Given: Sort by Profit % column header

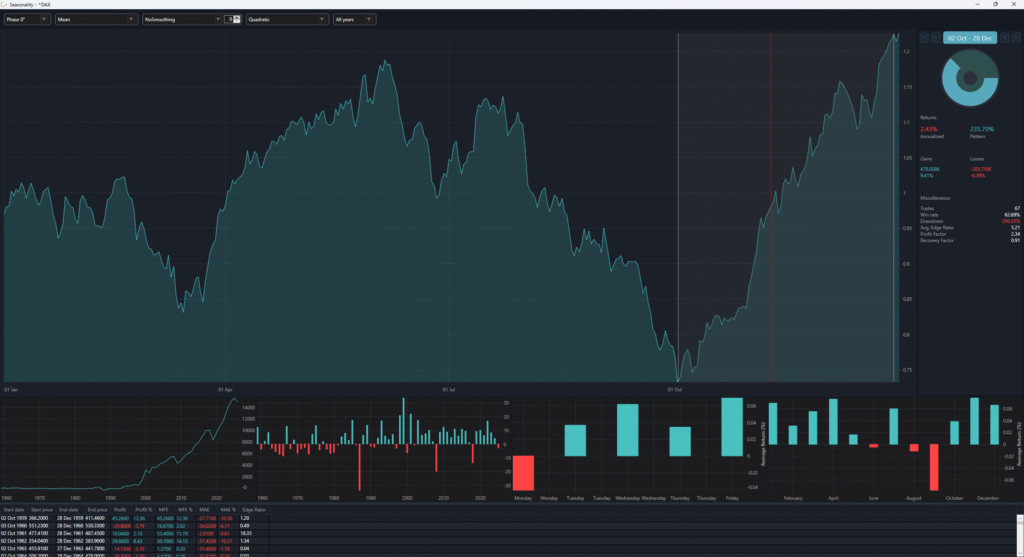Looking at the screenshot, I should point(143,510).
